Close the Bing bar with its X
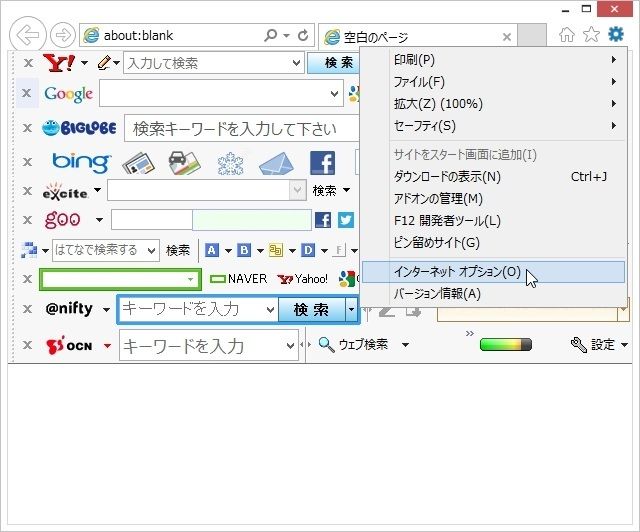This screenshot has height=532, width=640. pos(27,162)
